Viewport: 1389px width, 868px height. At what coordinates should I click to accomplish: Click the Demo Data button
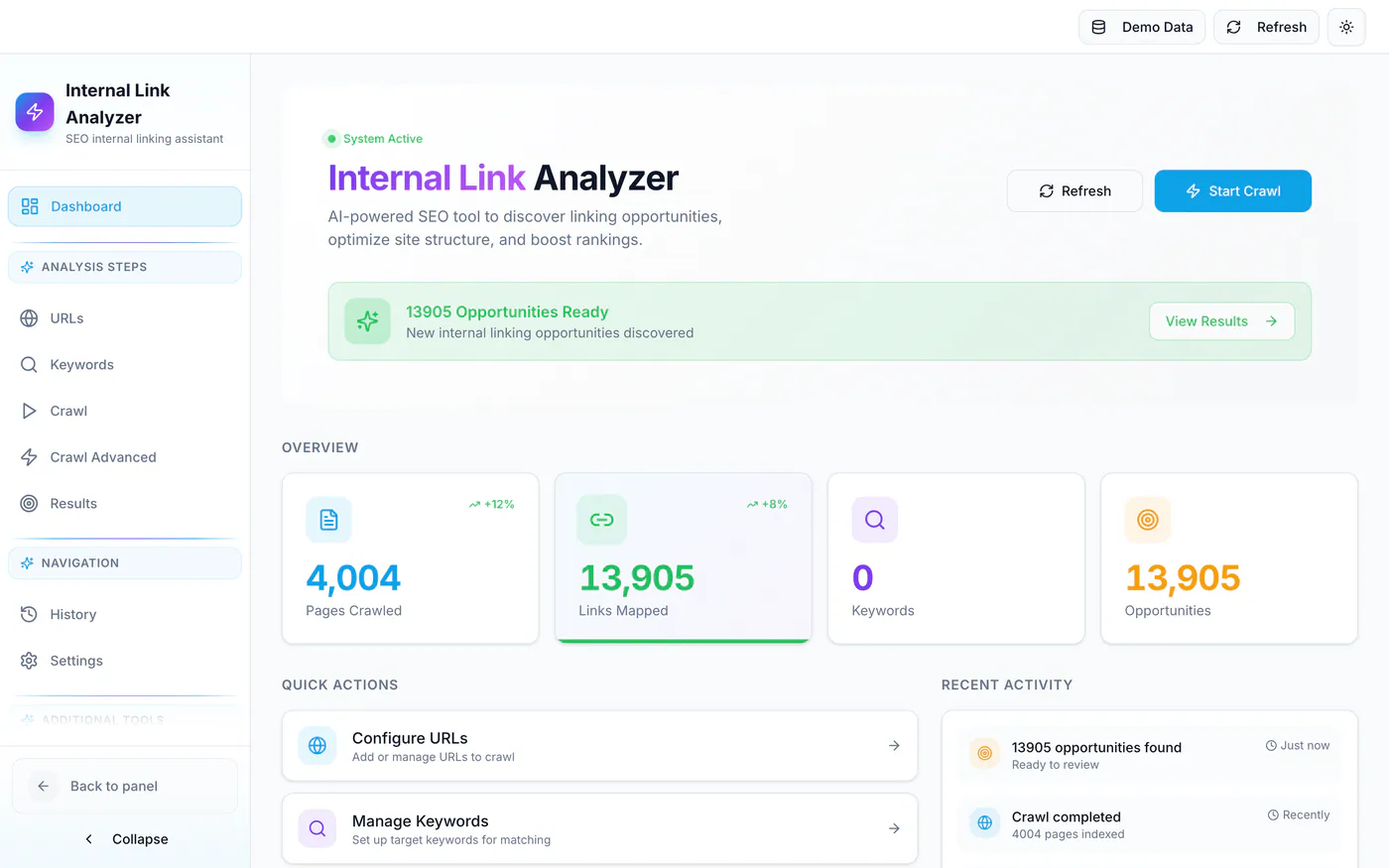1142,27
